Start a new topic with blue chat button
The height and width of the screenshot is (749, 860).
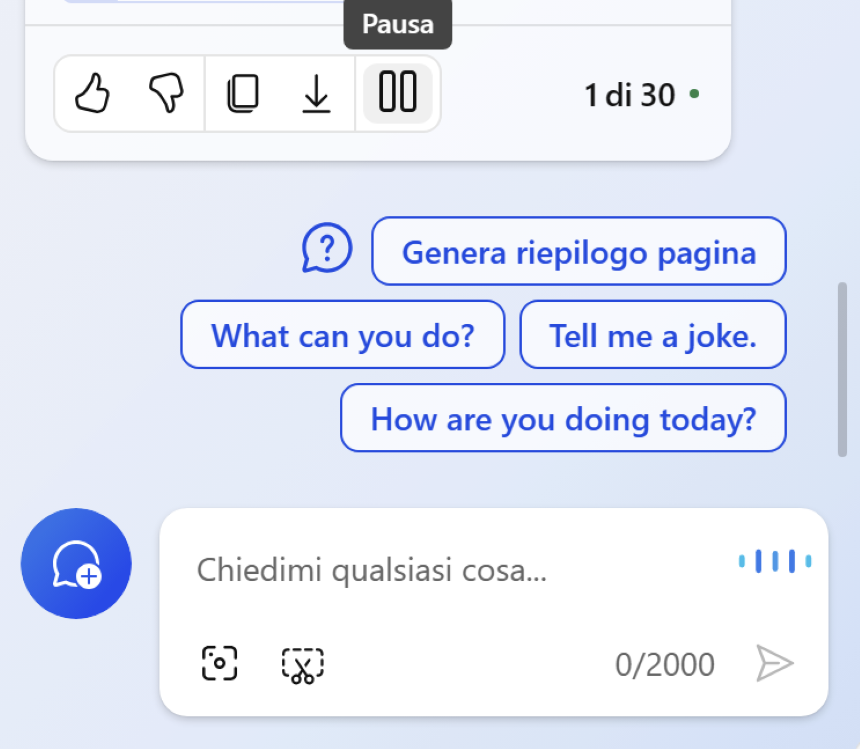(76, 563)
